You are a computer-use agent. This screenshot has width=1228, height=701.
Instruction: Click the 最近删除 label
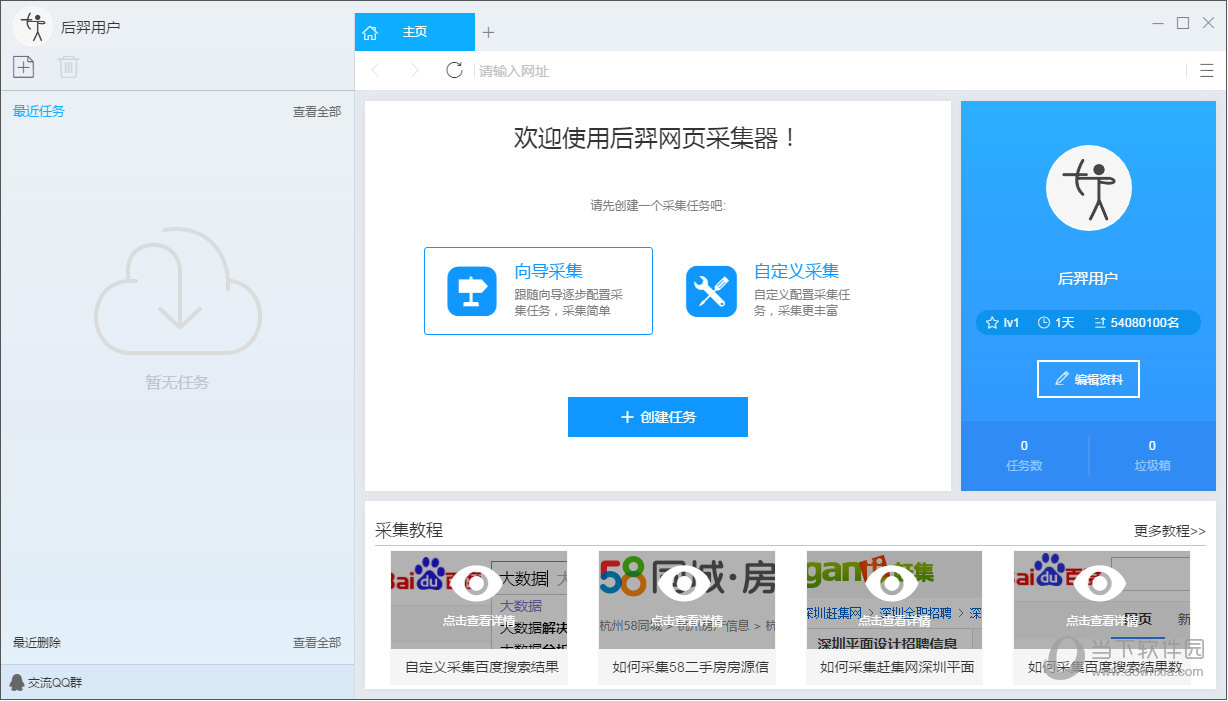[x=37, y=643]
